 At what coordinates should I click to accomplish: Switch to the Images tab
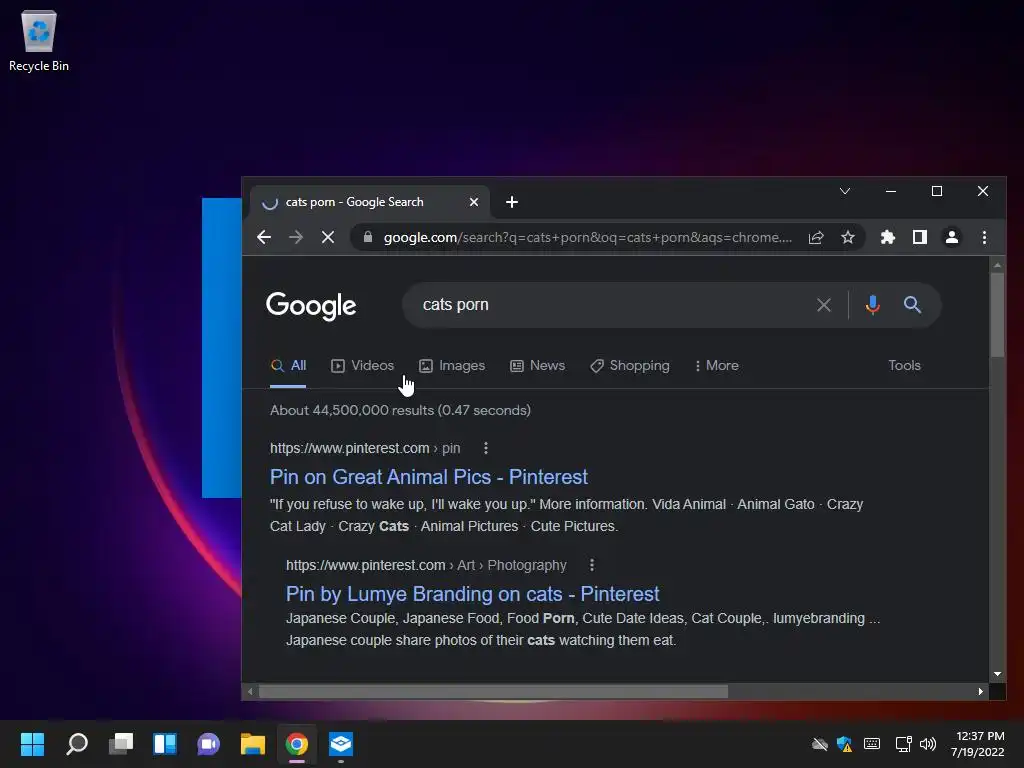click(x=452, y=365)
